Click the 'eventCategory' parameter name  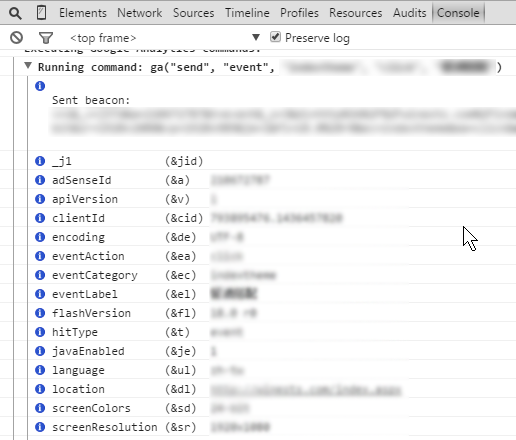click(95, 275)
